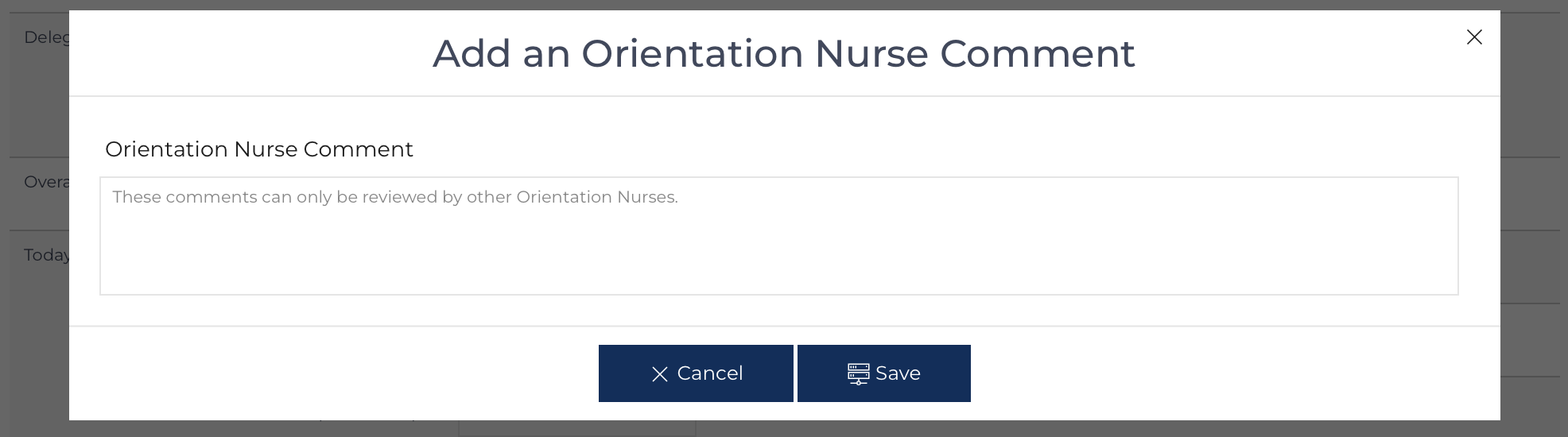This screenshot has width=1568, height=437.
Task: Save the orientation nurse comment
Action: coord(884,373)
